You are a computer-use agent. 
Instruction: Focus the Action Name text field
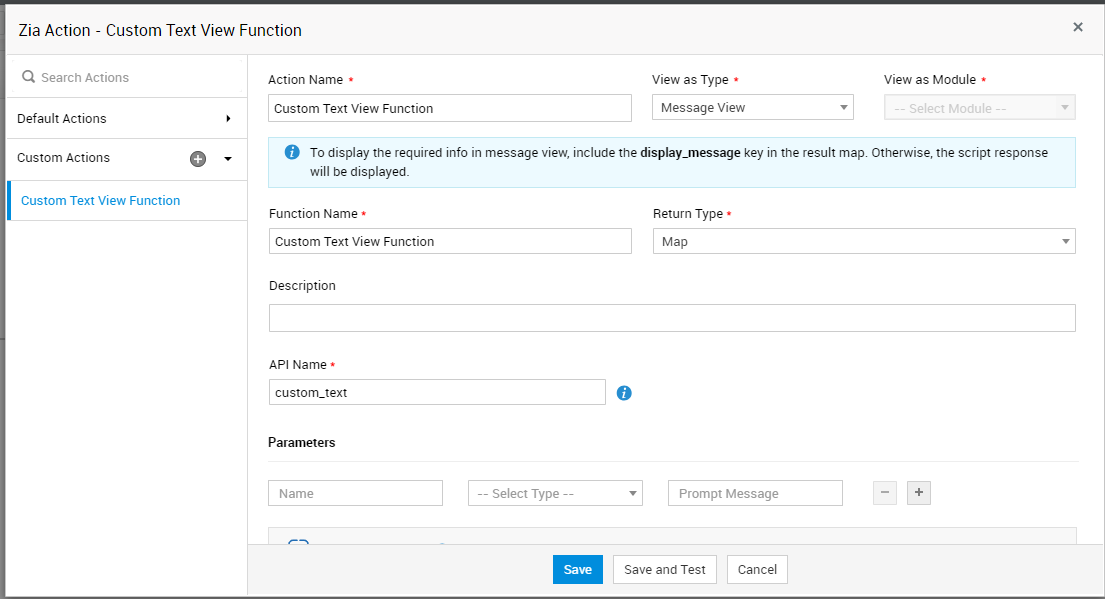pyautogui.click(x=450, y=108)
